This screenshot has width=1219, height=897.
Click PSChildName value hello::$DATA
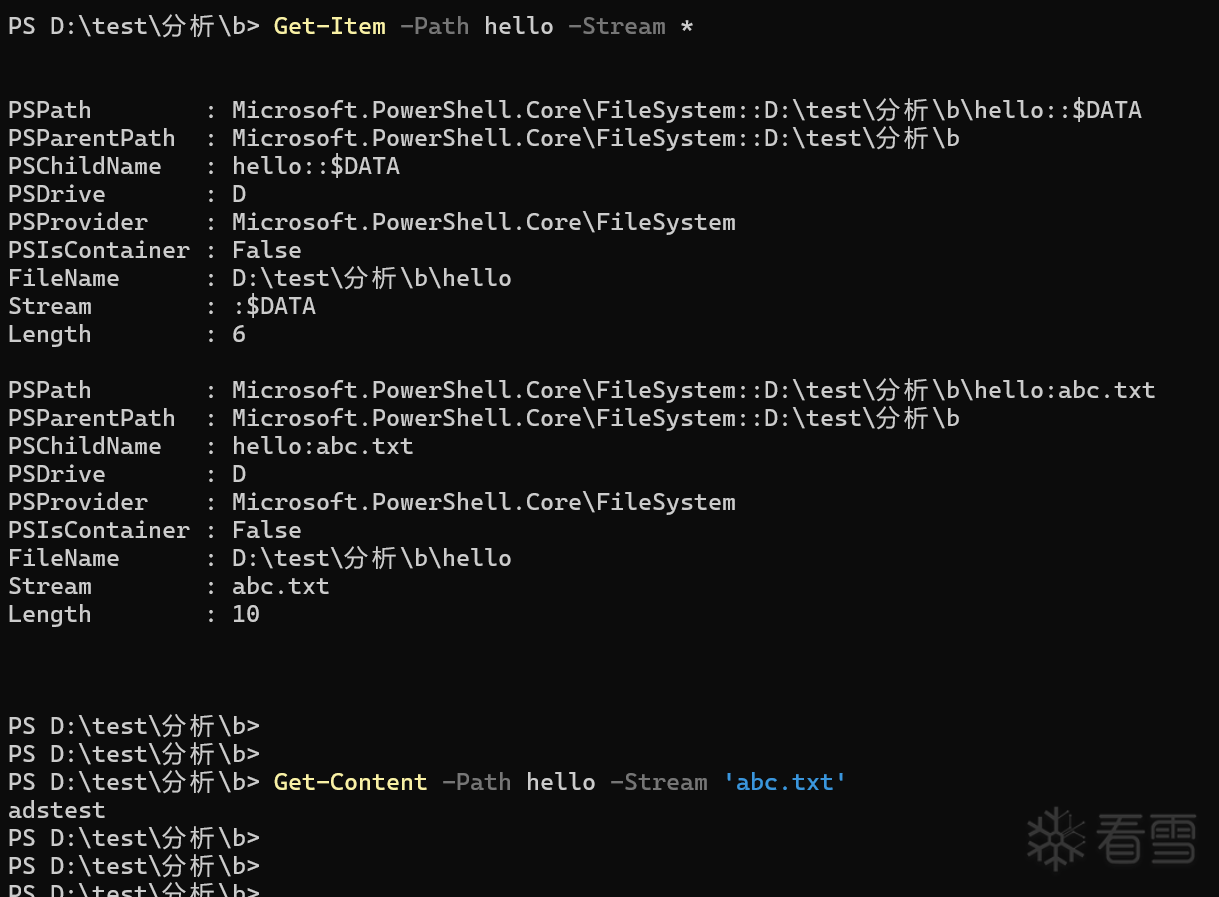(x=316, y=166)
